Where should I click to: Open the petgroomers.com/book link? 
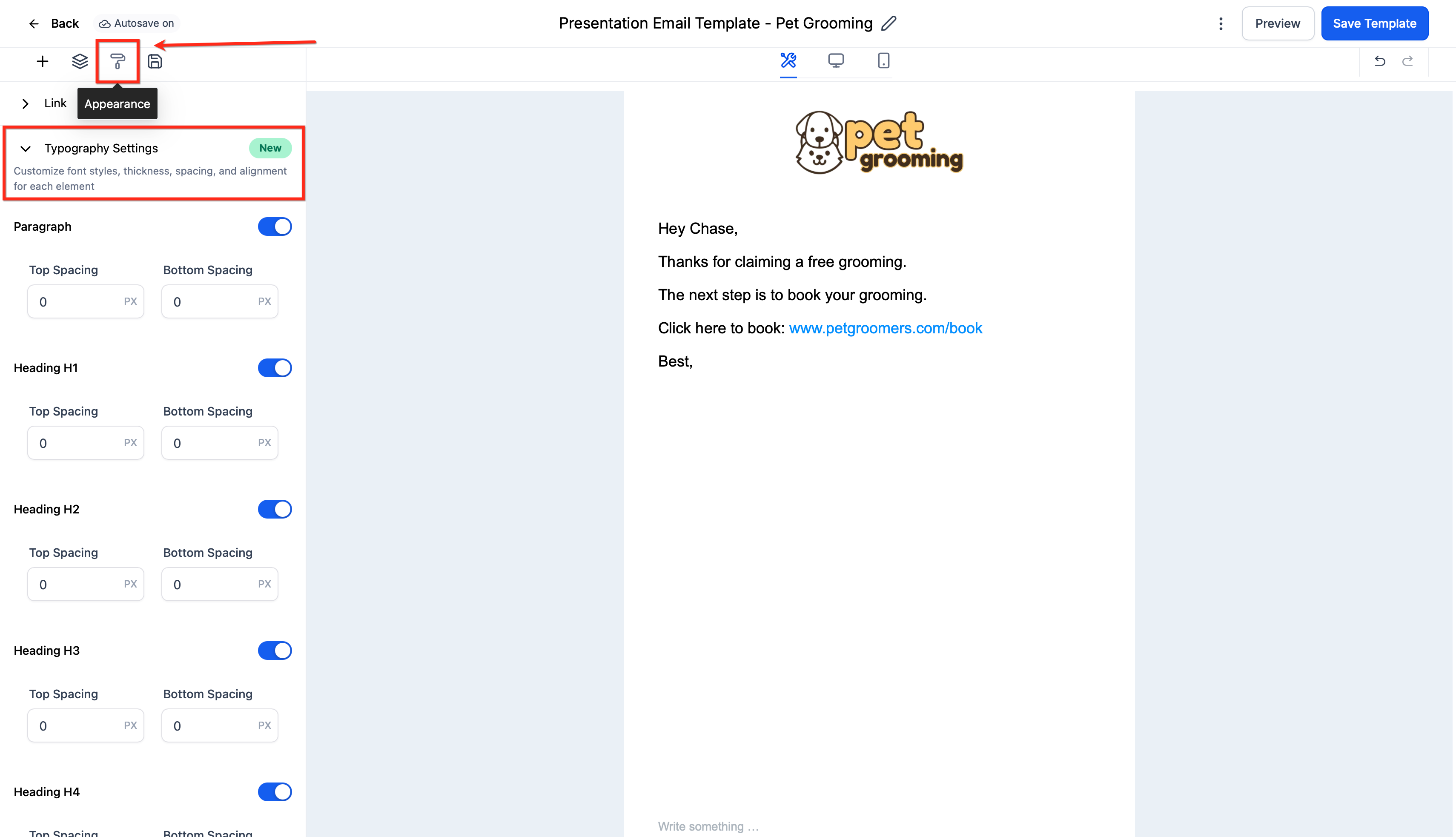[885, 328]
